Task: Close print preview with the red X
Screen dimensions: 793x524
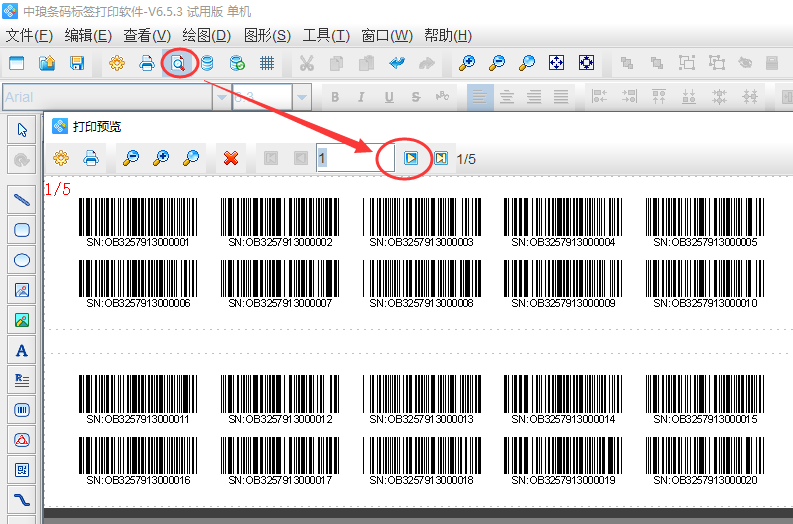Action: pyautogui.click(x=231, y=158)
